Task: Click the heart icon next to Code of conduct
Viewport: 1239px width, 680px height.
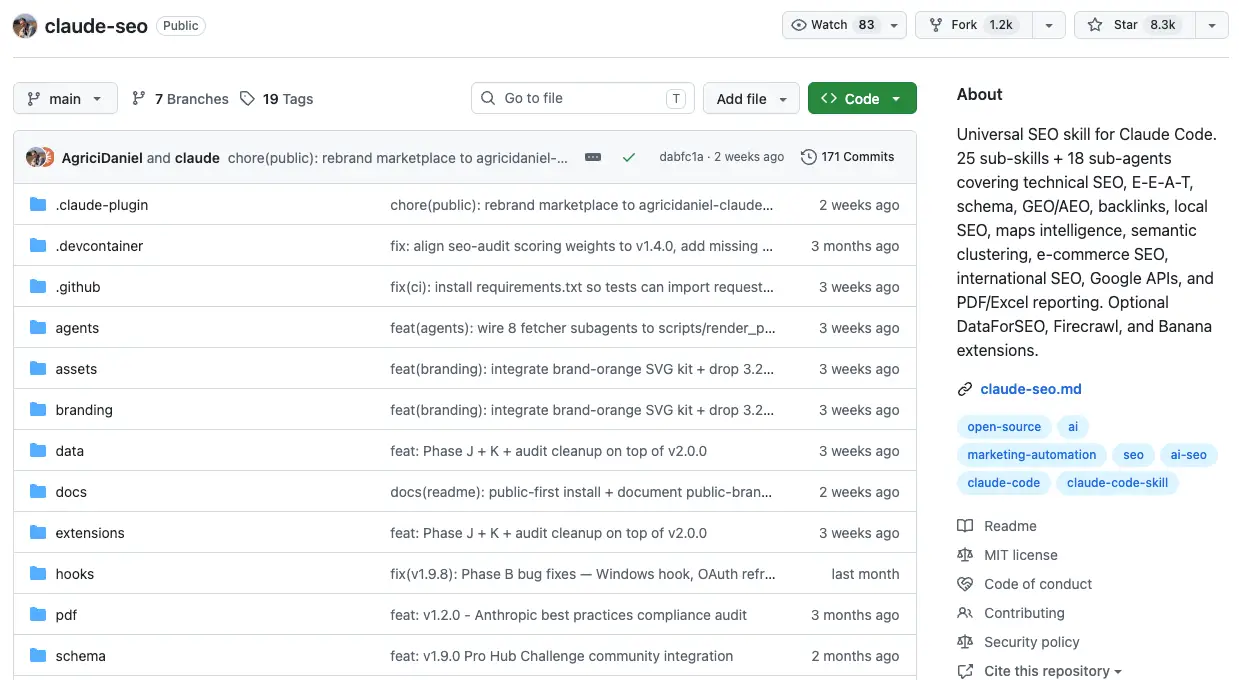Action: (964, 584)
